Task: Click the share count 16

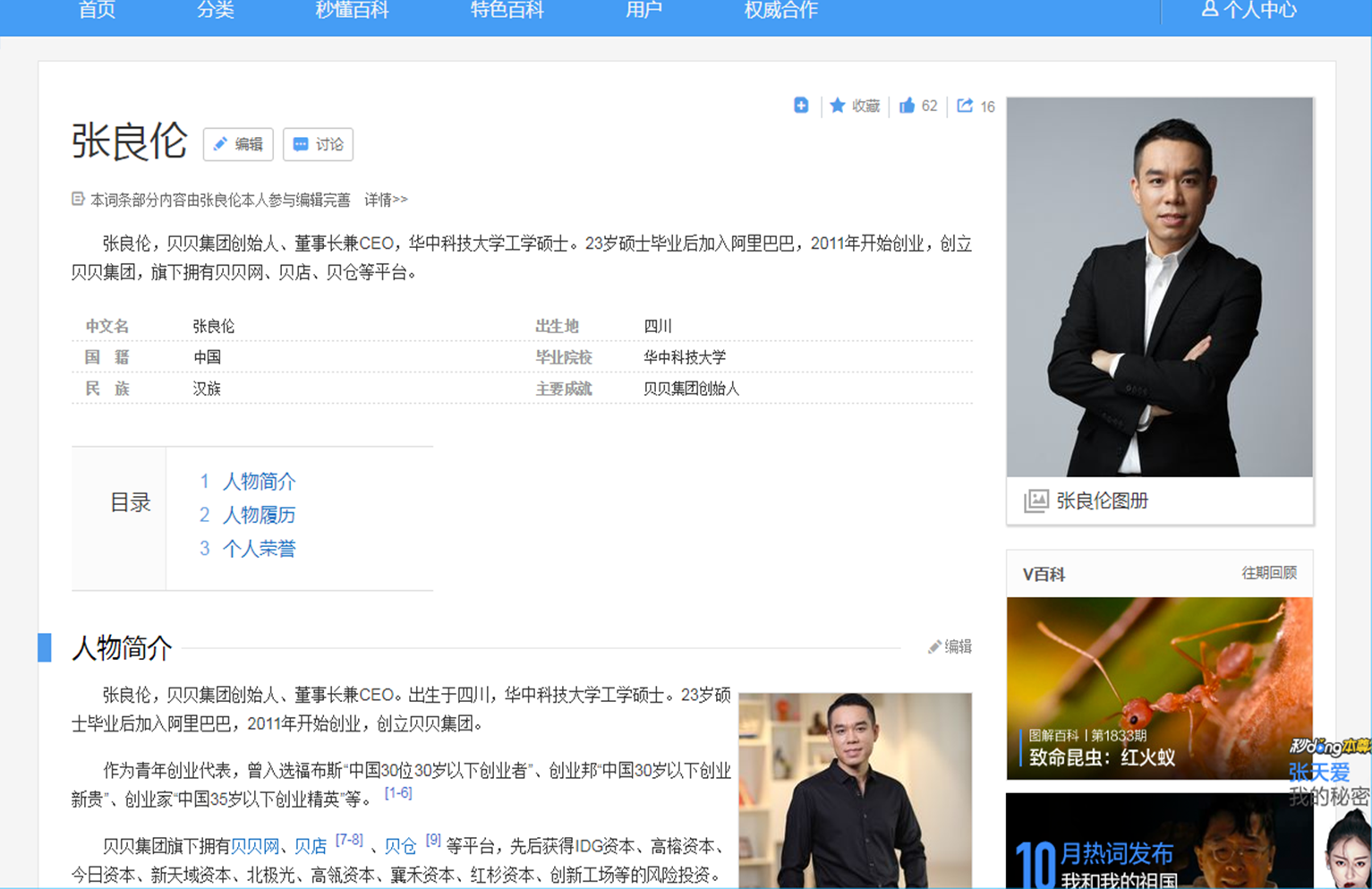Action: pos(987,107)
